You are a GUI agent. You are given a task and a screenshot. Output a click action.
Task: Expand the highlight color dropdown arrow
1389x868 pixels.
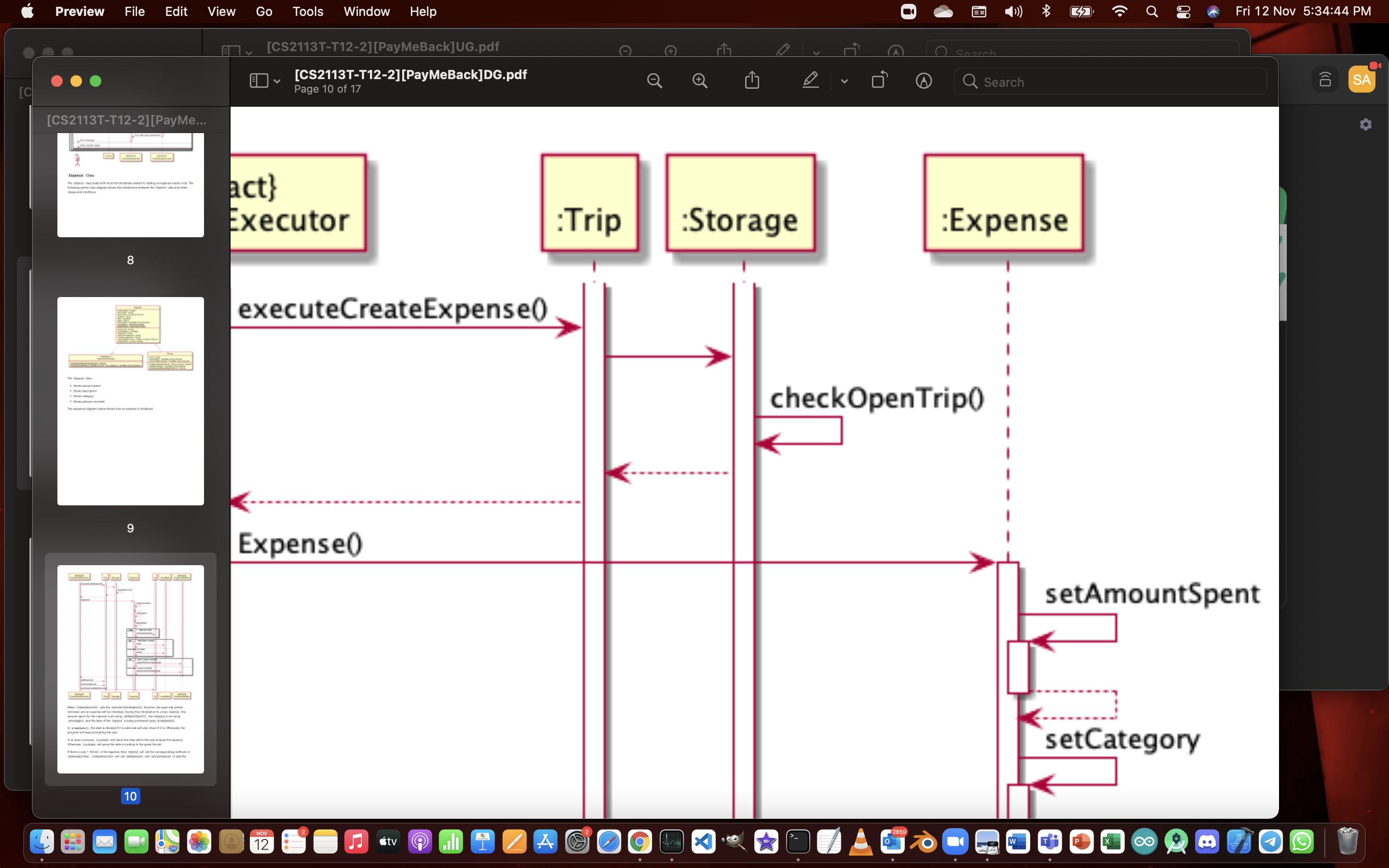844,81
